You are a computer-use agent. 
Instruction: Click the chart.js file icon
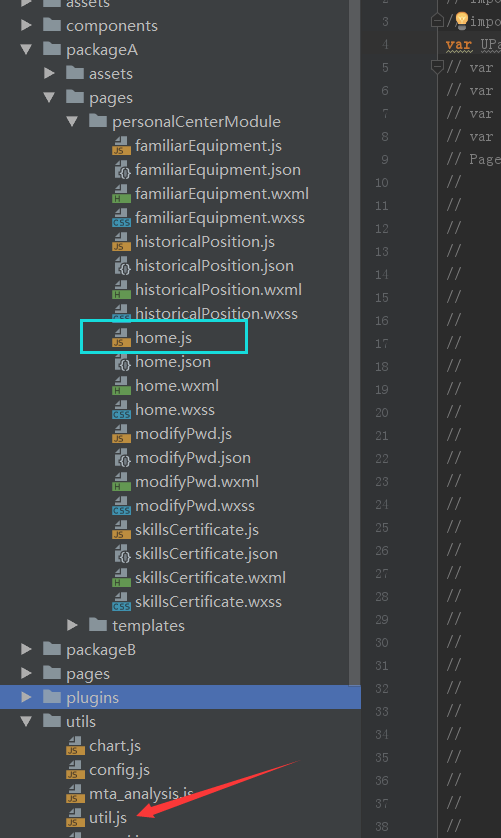[x=75, y=746]
